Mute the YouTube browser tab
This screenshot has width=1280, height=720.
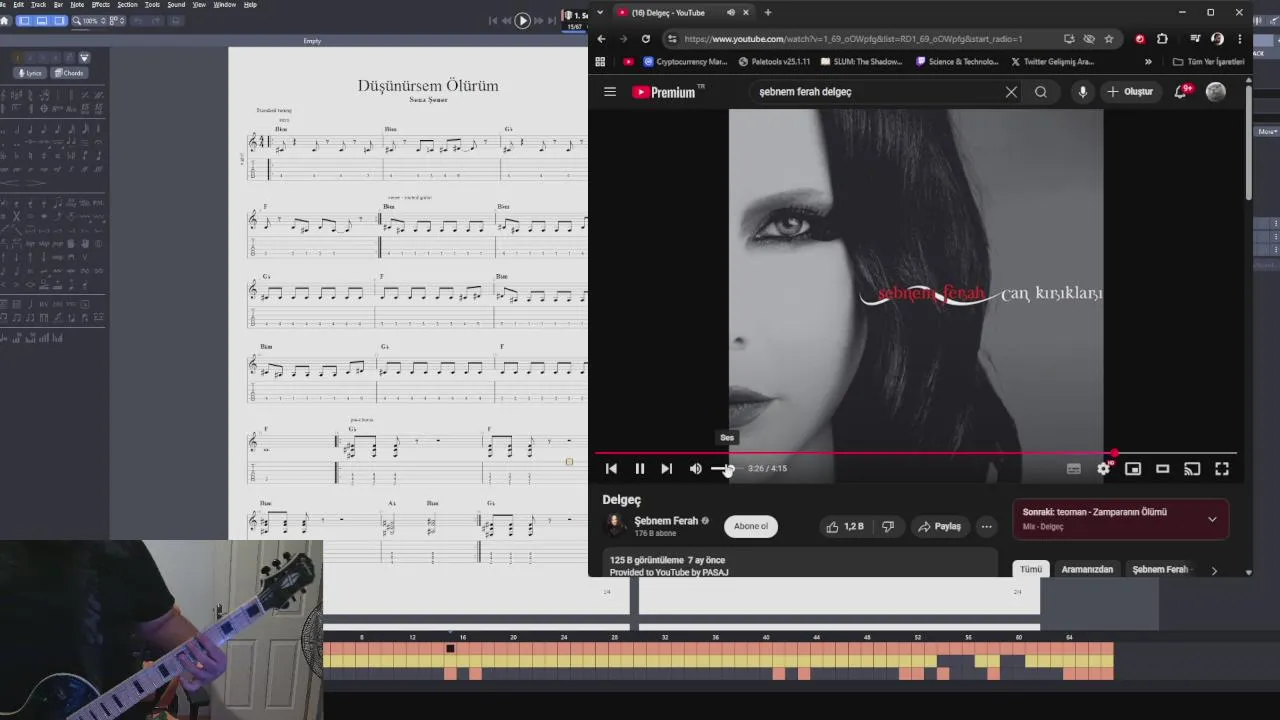point(731,12)
